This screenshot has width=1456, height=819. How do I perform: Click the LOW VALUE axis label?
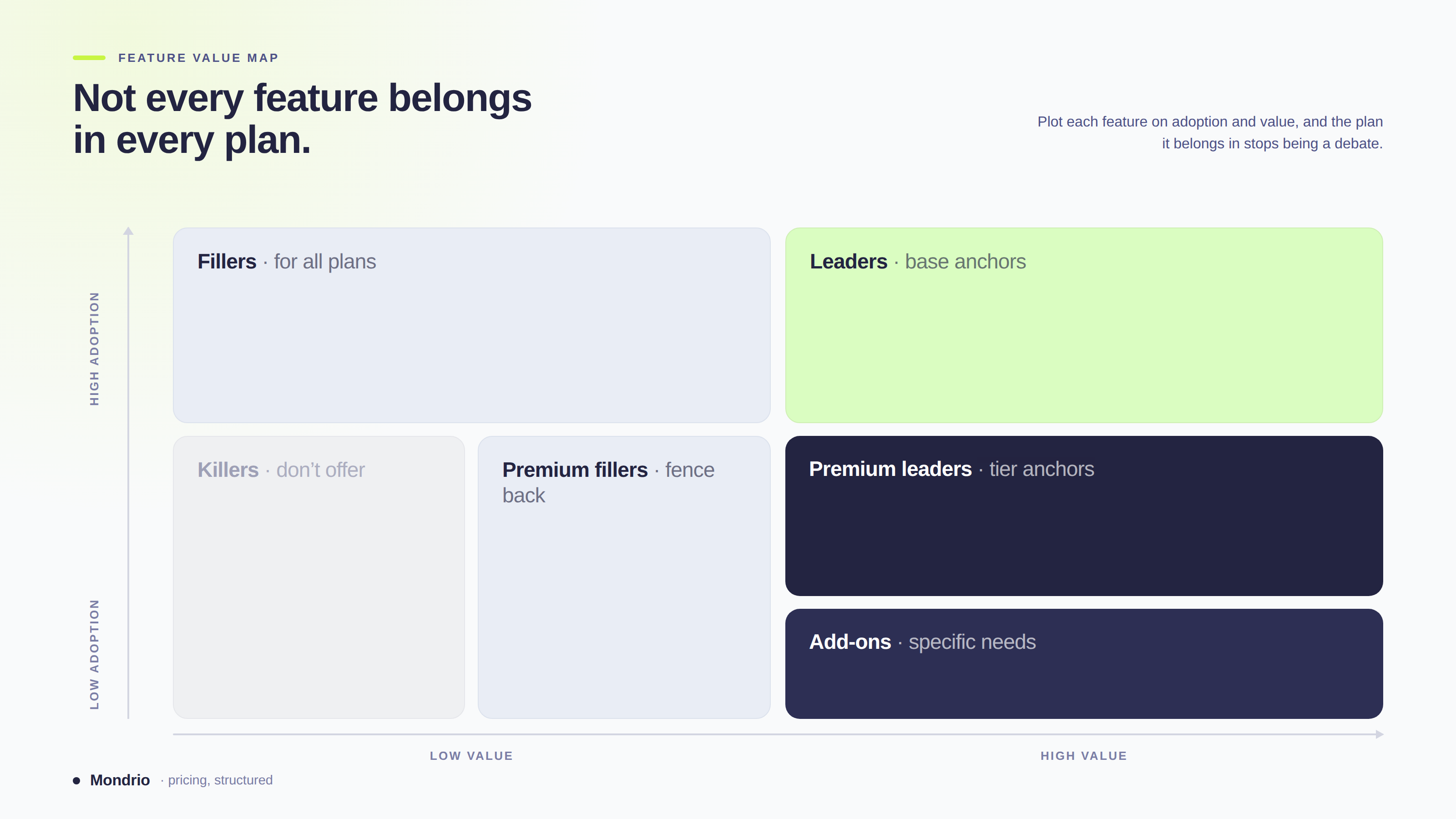(x=471, y=756)
